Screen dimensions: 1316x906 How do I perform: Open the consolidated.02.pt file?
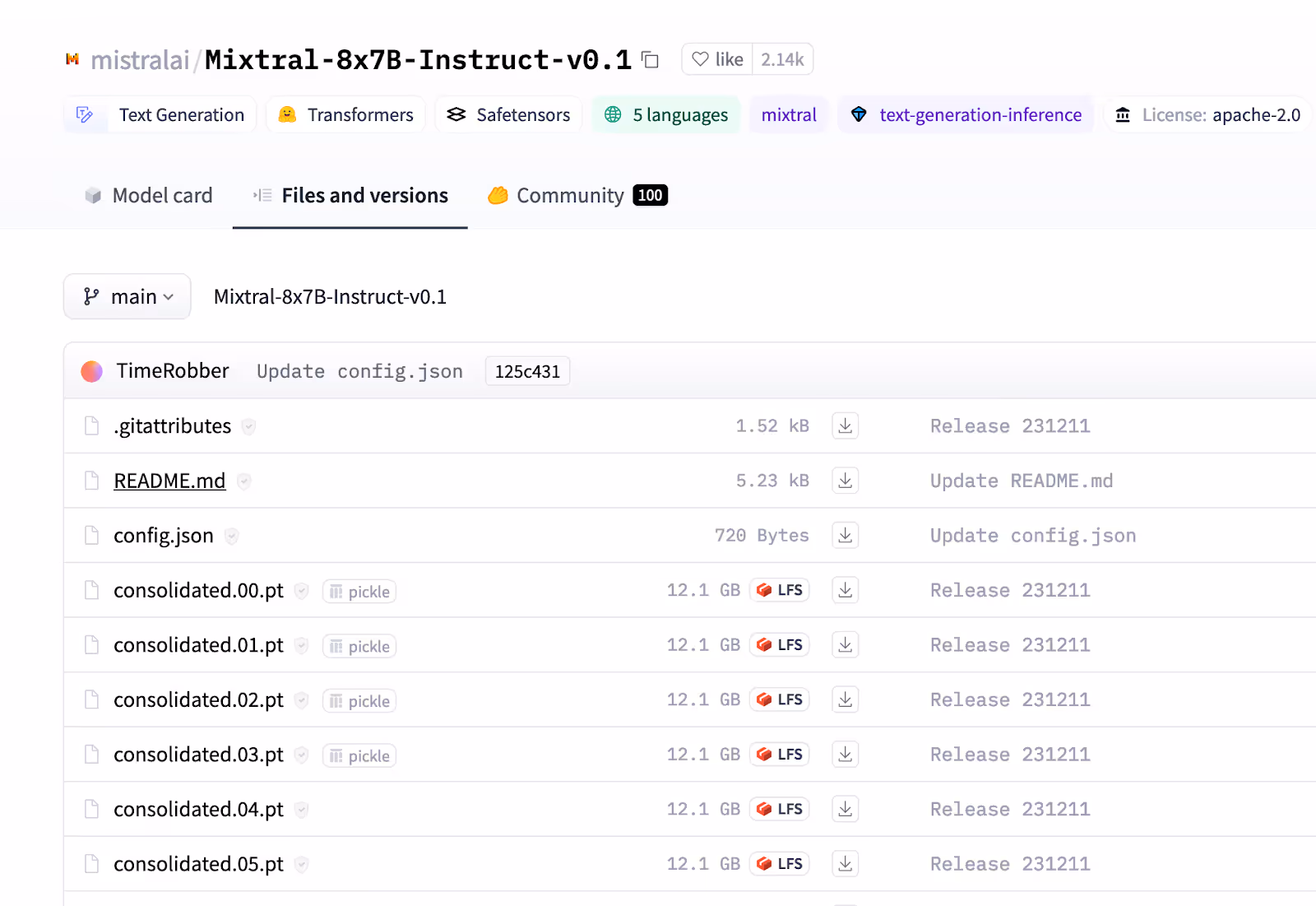click(198, 700)
